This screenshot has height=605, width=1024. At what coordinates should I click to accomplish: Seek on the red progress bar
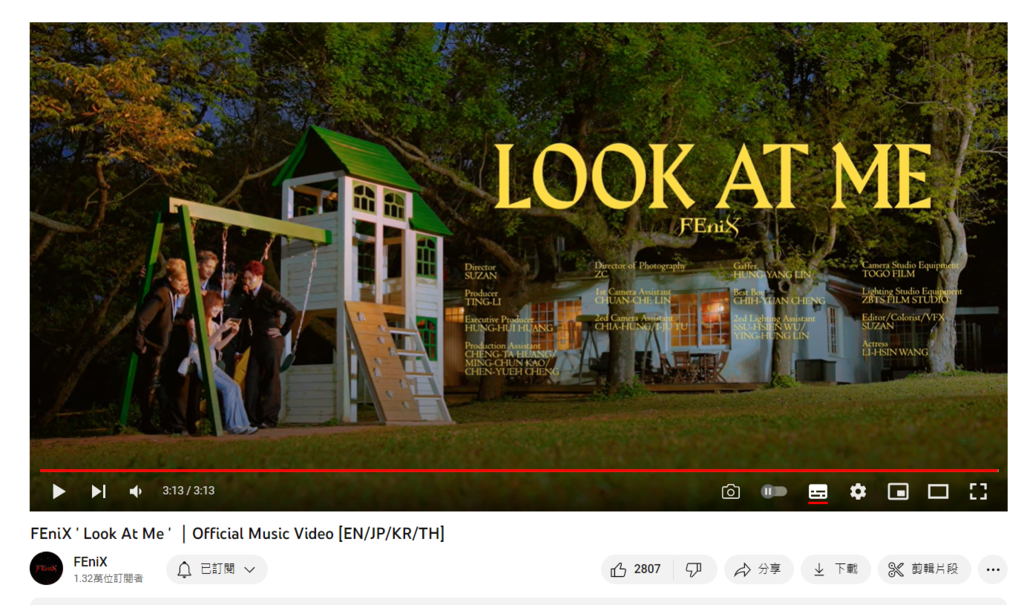point(519,470)
